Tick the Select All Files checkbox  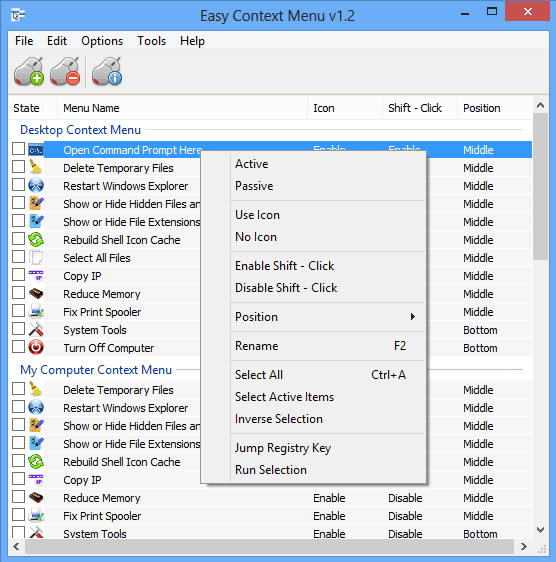(18, 256)
